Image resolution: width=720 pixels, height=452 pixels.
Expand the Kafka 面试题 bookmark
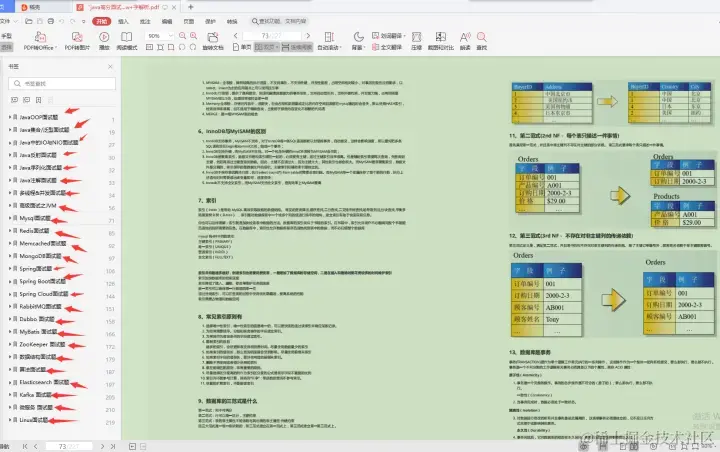click(10, 395)
